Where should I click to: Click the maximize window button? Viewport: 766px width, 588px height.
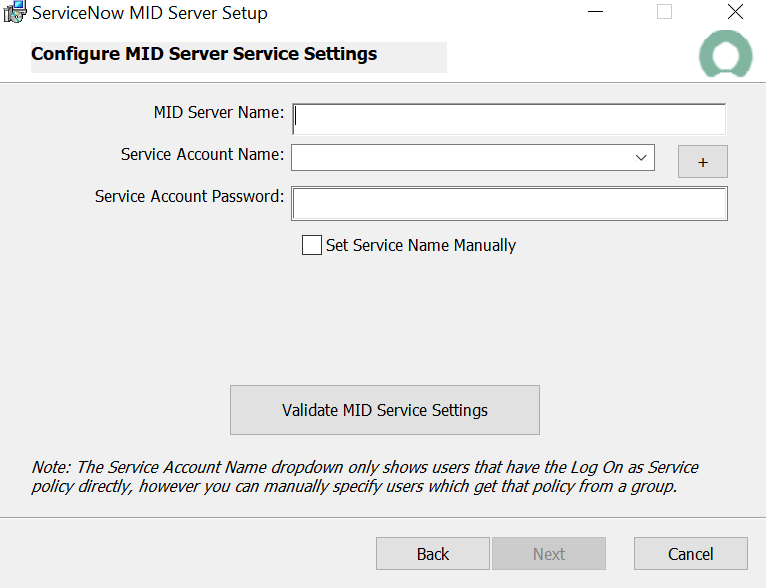click(x=664, y=13)
